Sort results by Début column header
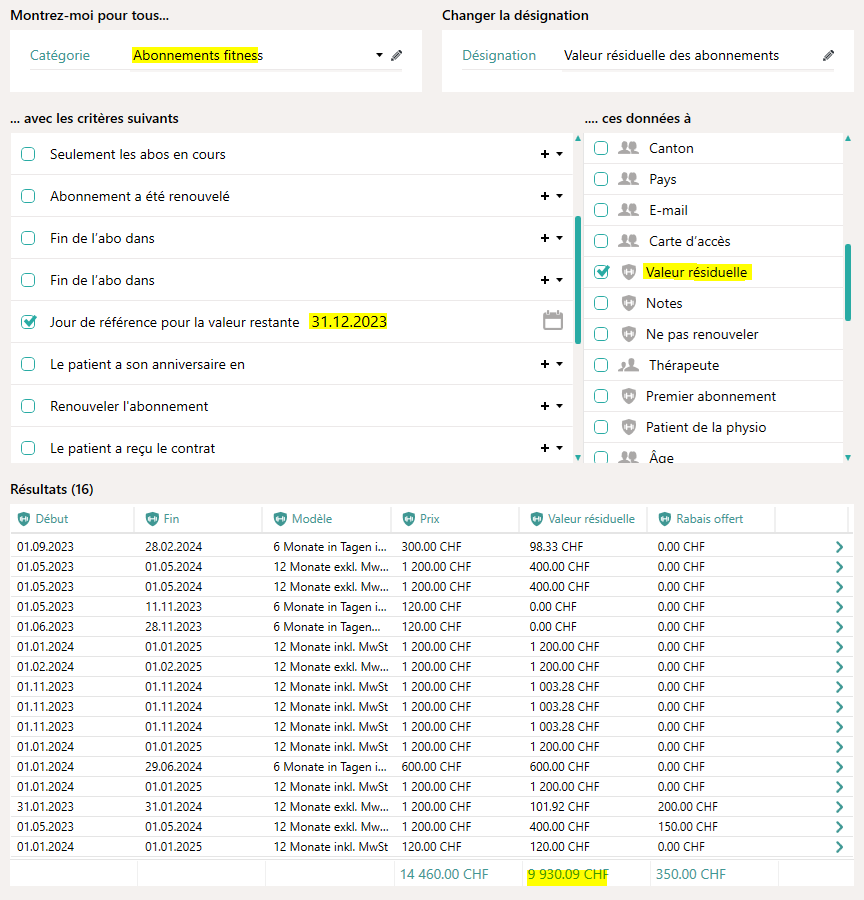Screen dimensions: 864x900 point(52,519)
